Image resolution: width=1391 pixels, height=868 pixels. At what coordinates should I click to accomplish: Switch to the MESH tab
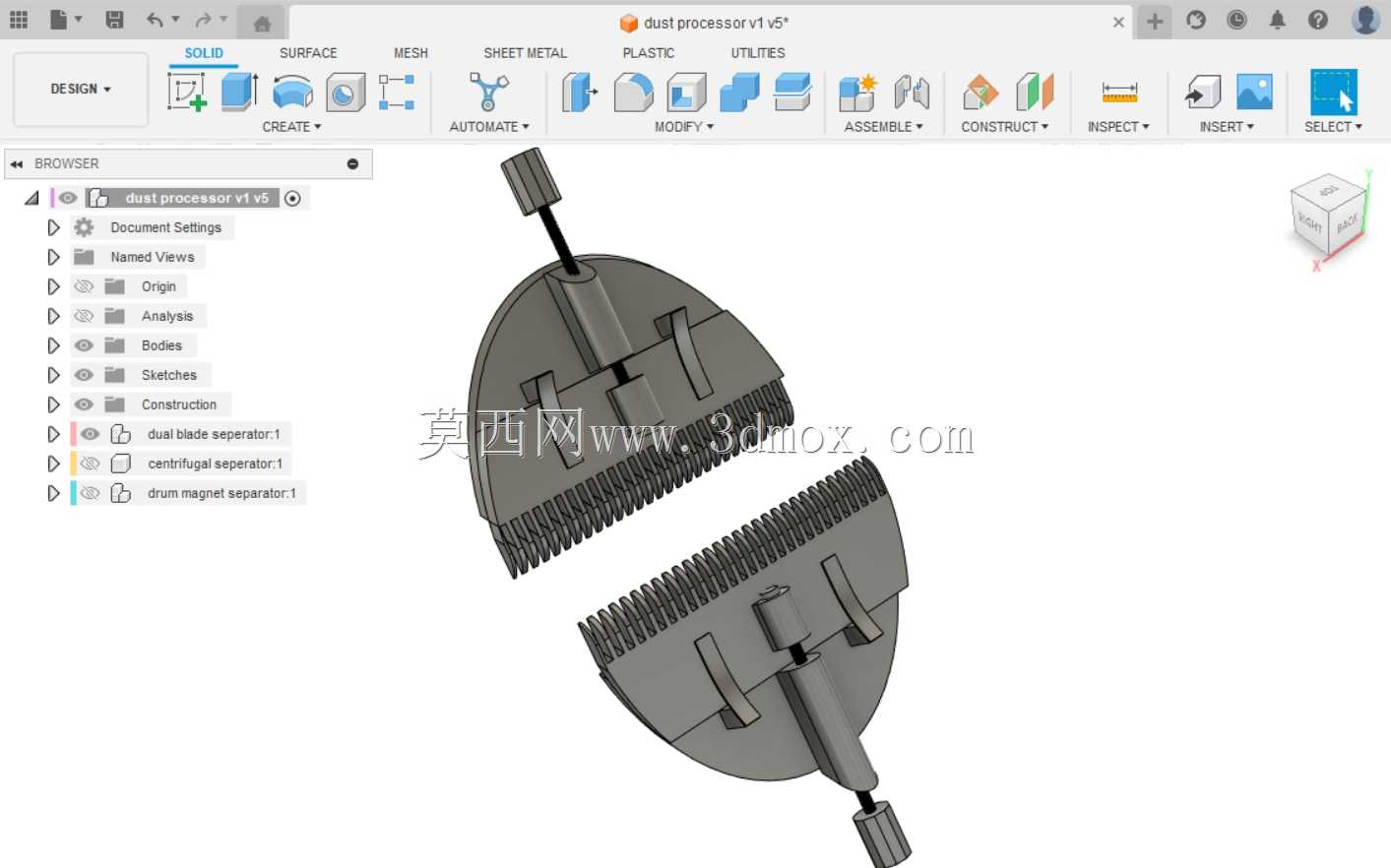click(411, 53)
